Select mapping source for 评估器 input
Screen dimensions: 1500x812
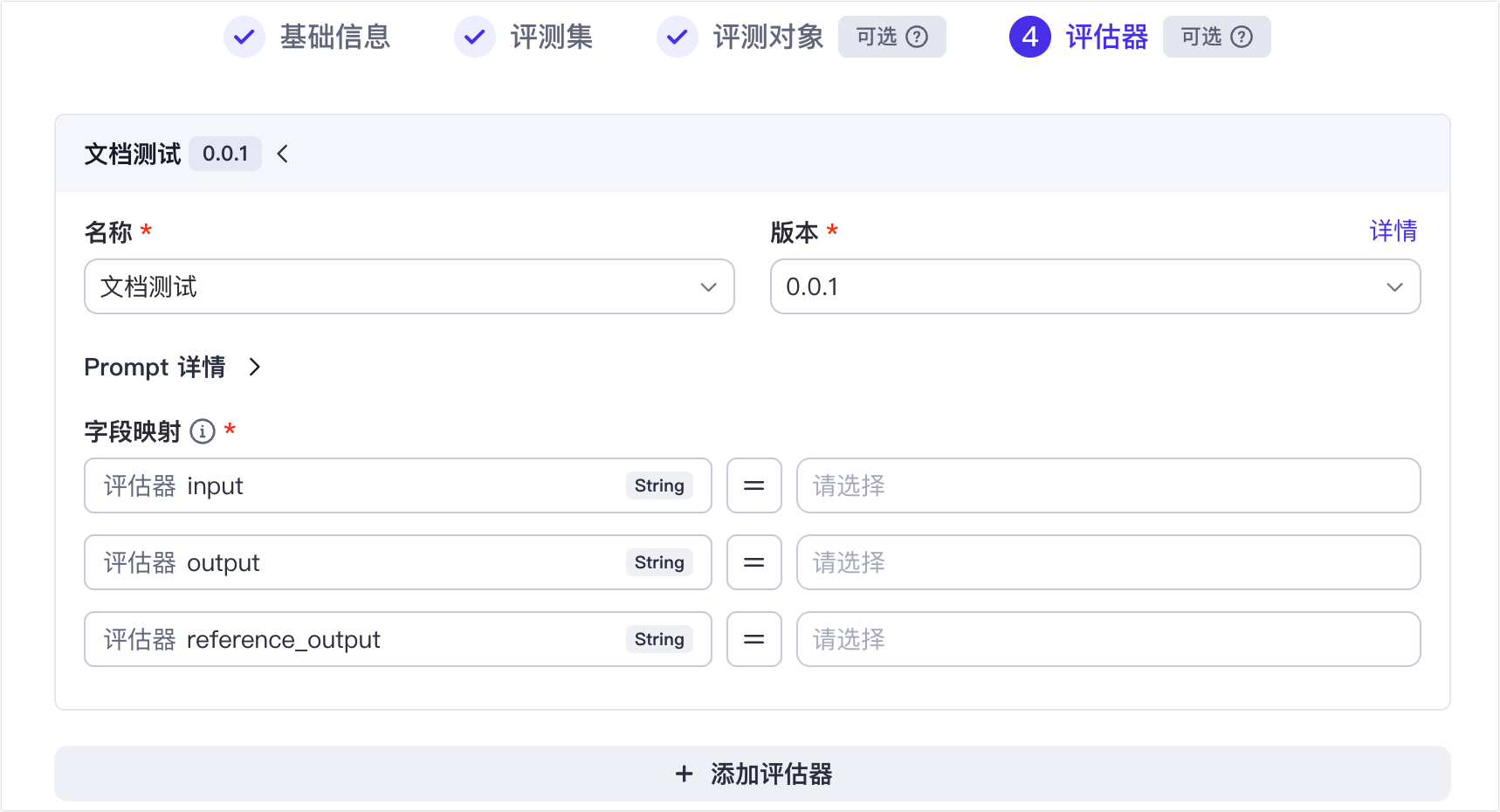pos(1108,485)
